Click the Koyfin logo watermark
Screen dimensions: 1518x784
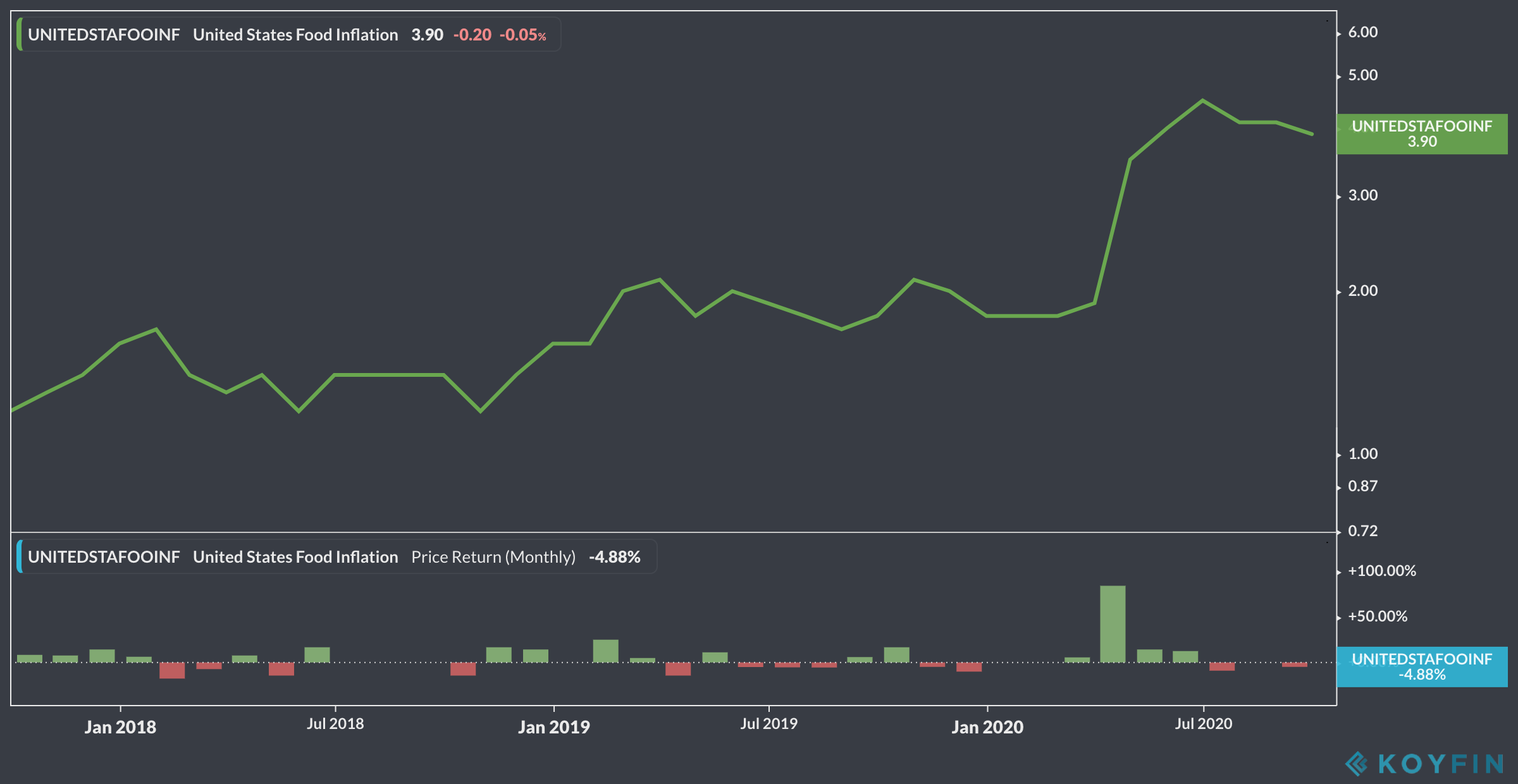pos(1424,764)
